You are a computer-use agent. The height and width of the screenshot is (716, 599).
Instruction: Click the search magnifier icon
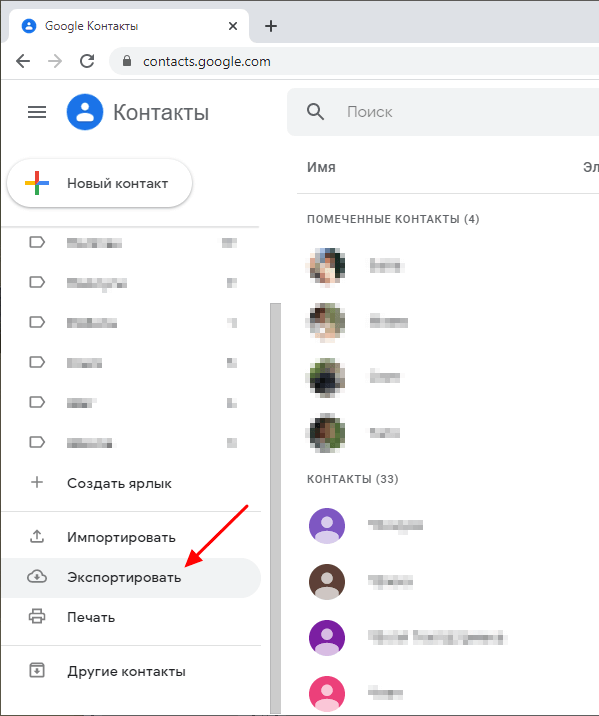click(315, 111)
